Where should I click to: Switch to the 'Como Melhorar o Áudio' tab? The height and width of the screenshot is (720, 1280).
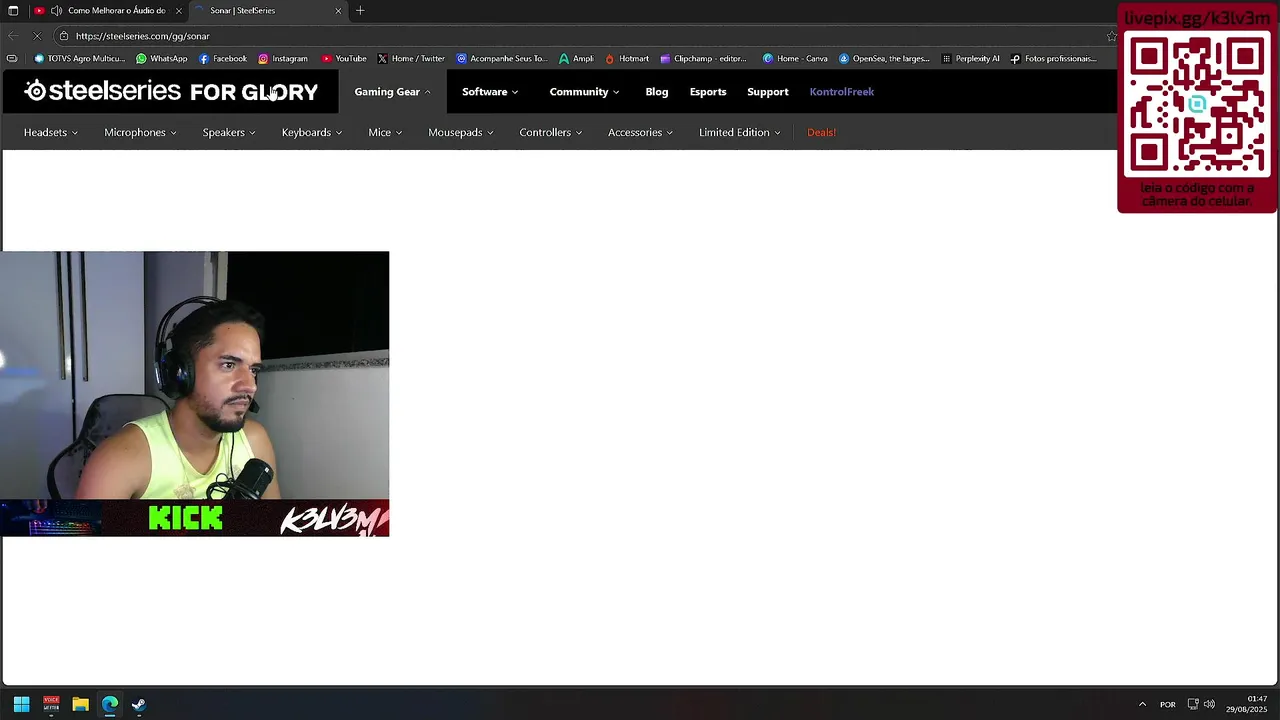point(108,11)
